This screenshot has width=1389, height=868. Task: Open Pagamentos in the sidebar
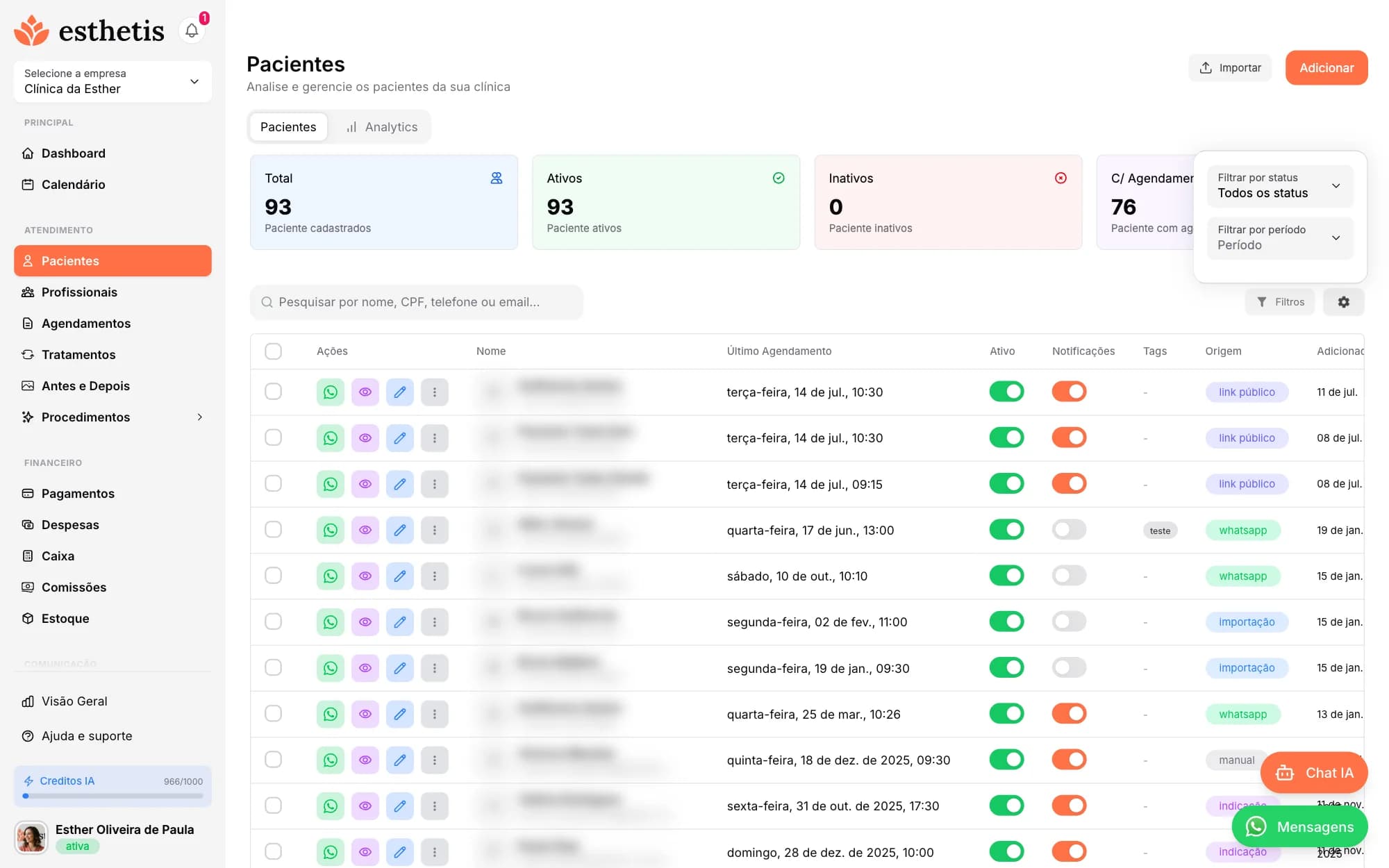[113, 494]
